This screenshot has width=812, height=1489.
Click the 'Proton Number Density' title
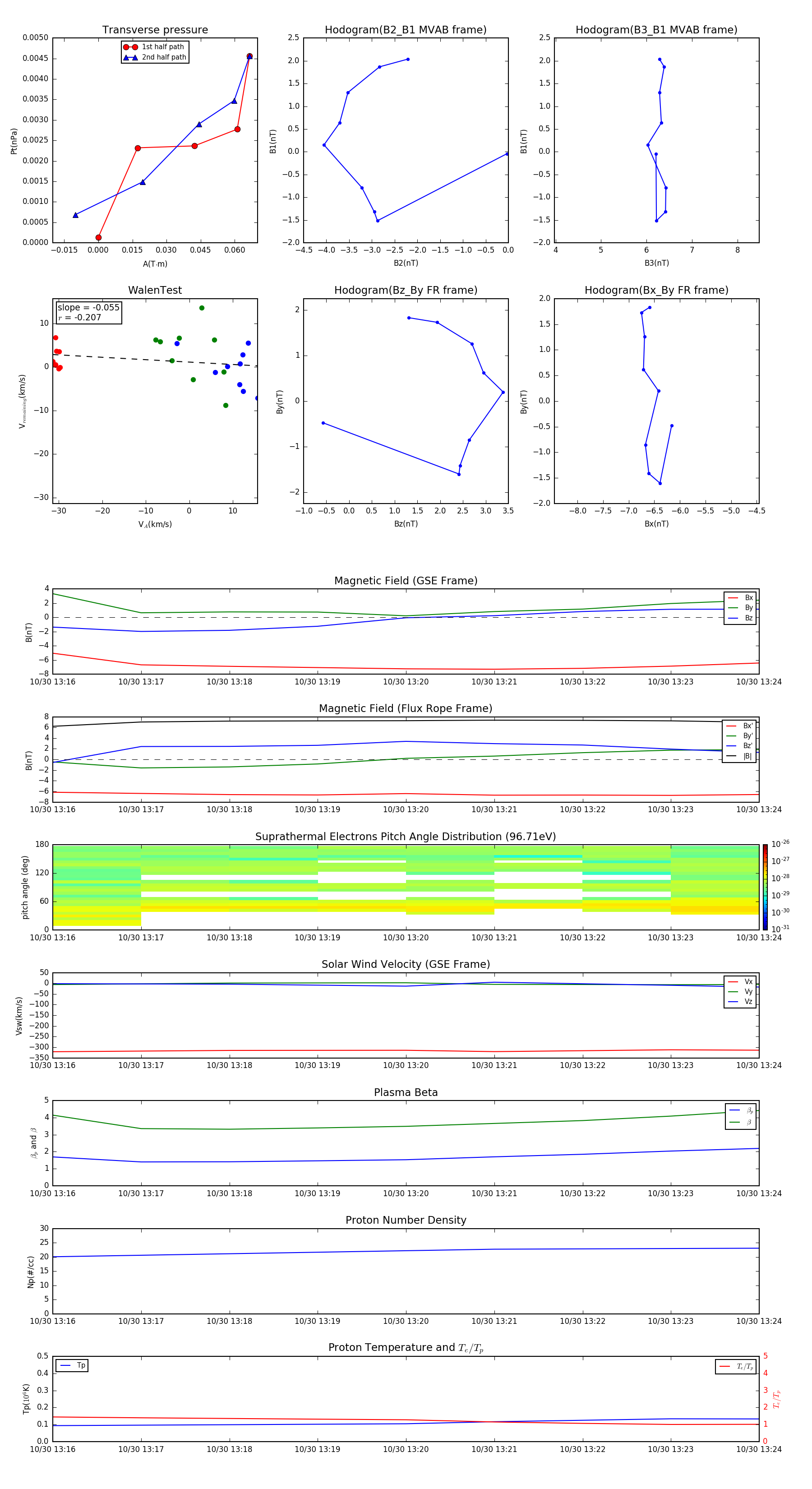click(406, 1220)
